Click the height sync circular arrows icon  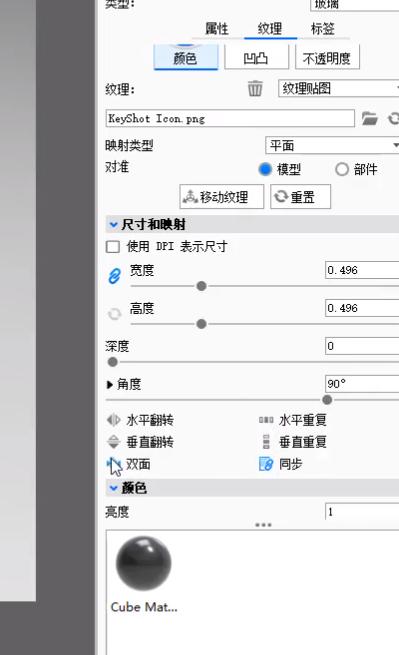click(114, 314)
